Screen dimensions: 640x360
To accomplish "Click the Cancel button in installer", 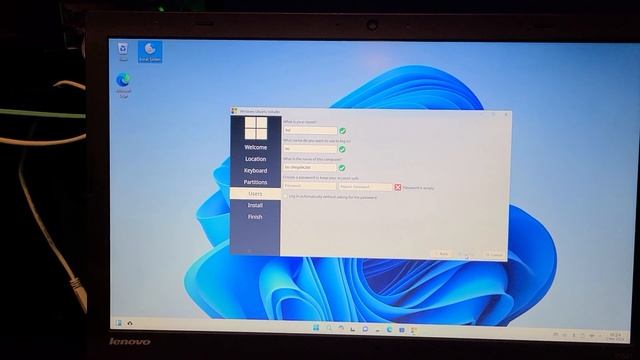I will pos(493,255).
